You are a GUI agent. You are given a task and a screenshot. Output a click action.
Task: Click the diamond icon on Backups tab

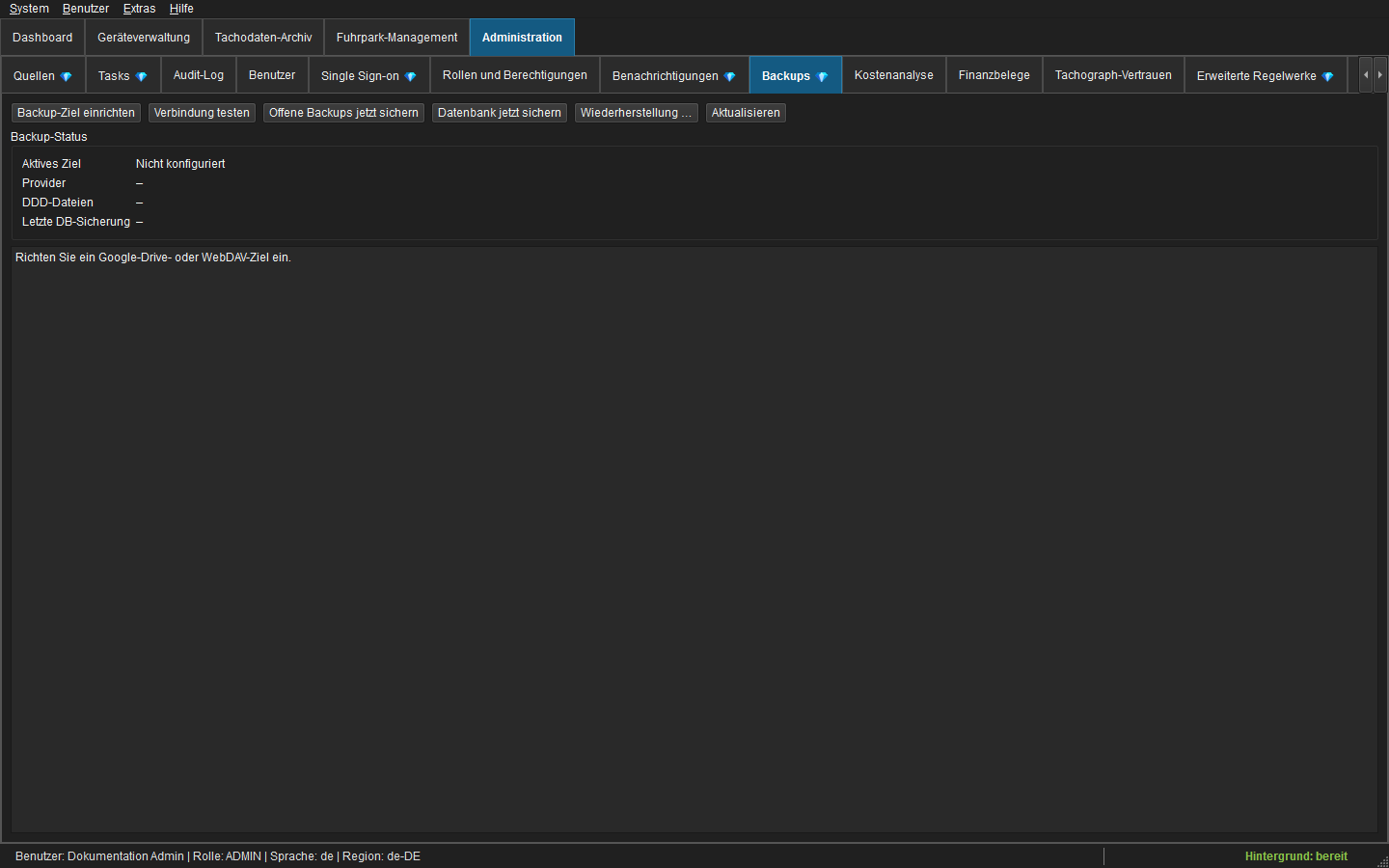coord(823,76)
